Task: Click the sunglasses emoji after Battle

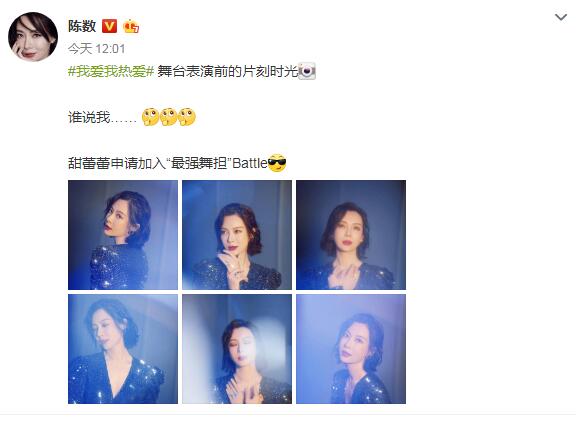Action: tap(277, 163)
